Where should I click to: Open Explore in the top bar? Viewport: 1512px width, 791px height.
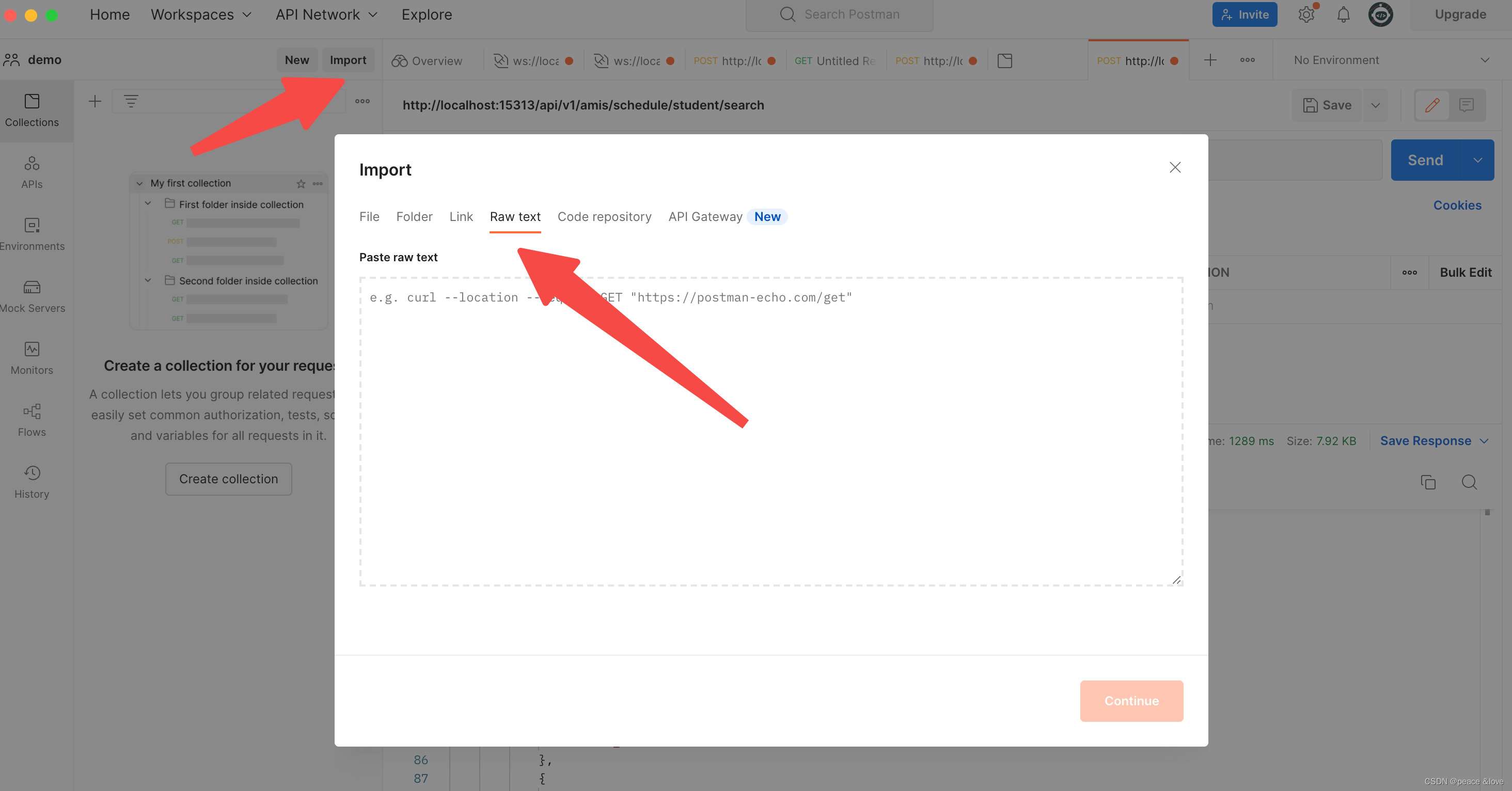click(x=427, y=14)
